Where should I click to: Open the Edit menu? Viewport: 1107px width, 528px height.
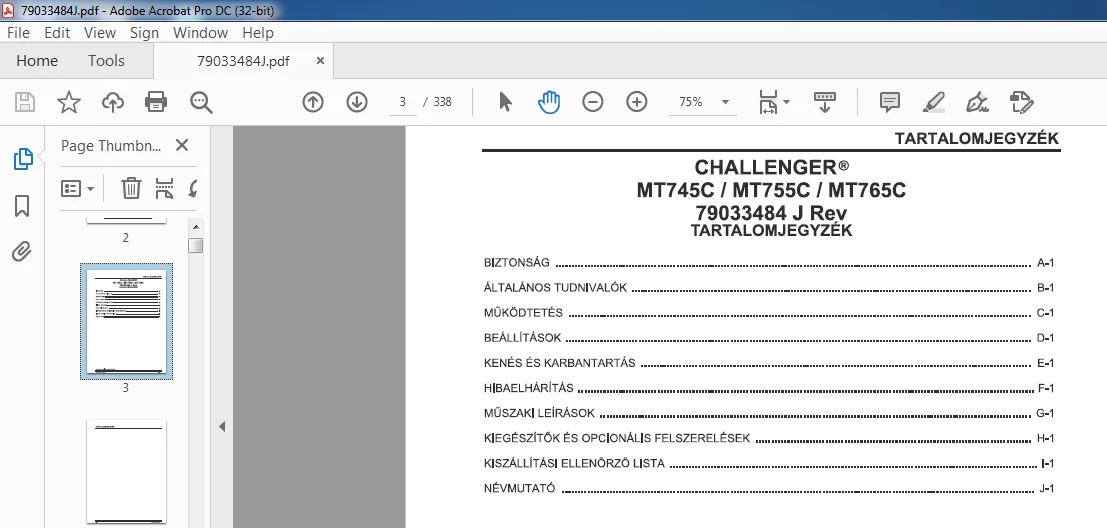tap(56, 33)
